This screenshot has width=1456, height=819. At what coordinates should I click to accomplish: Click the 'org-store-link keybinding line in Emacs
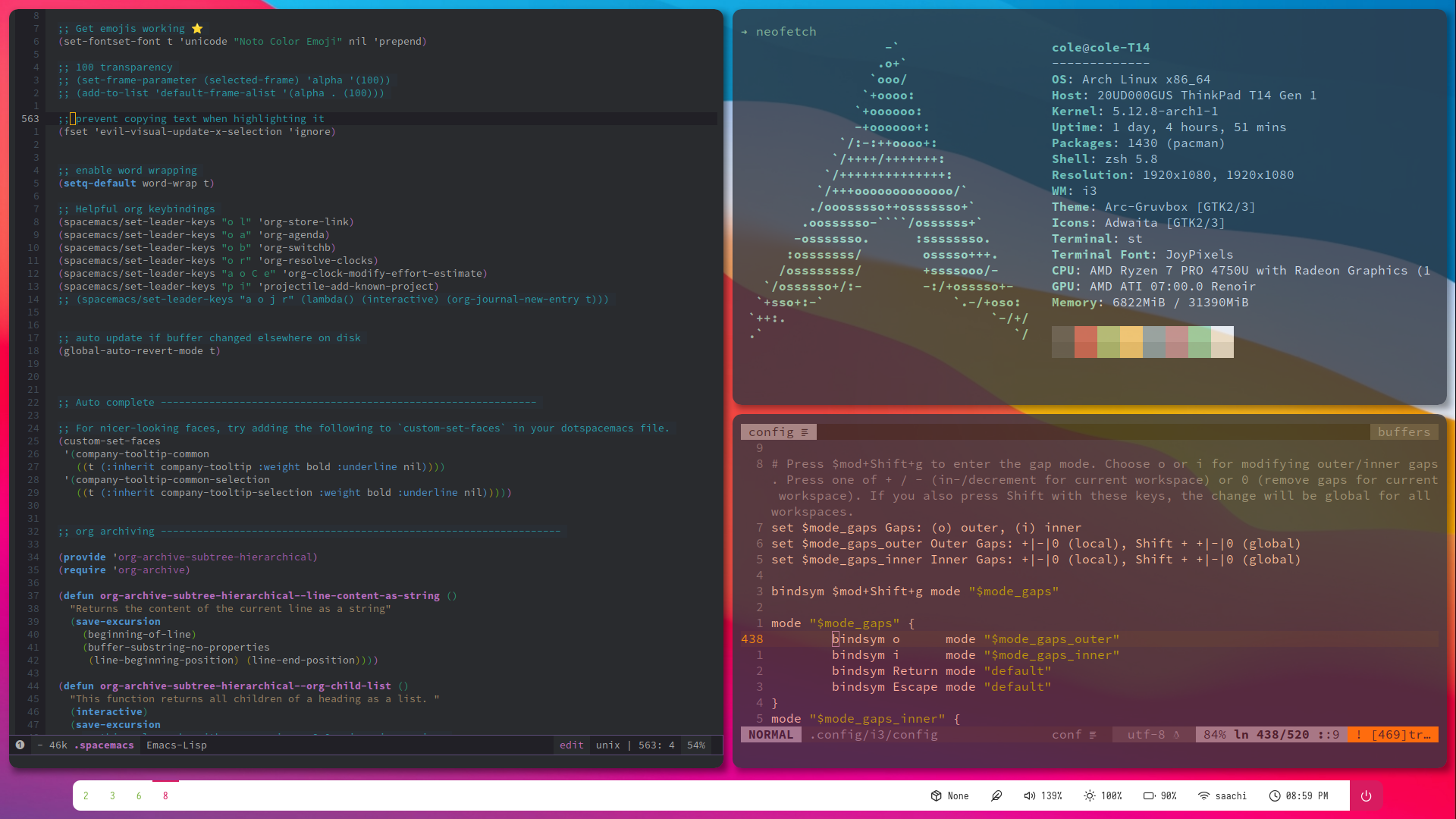(x=206, y=222)
